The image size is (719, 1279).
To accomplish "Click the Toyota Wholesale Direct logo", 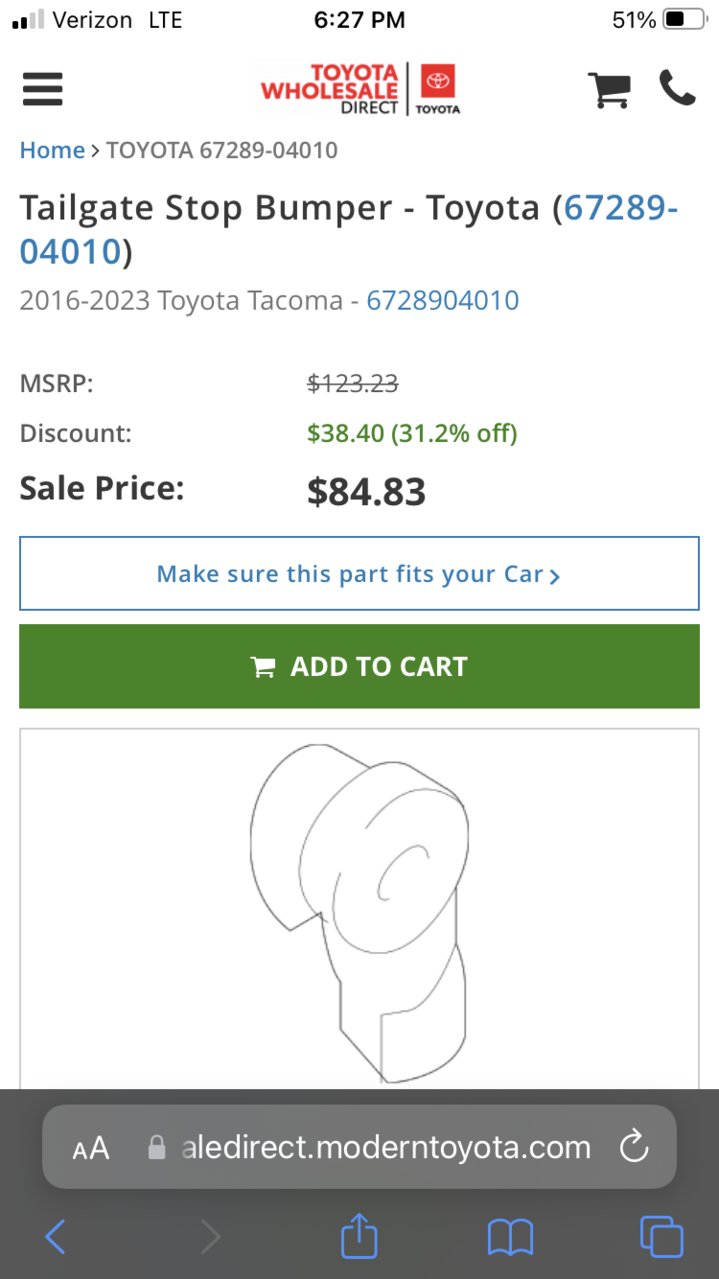I will [x=360, y=90].
